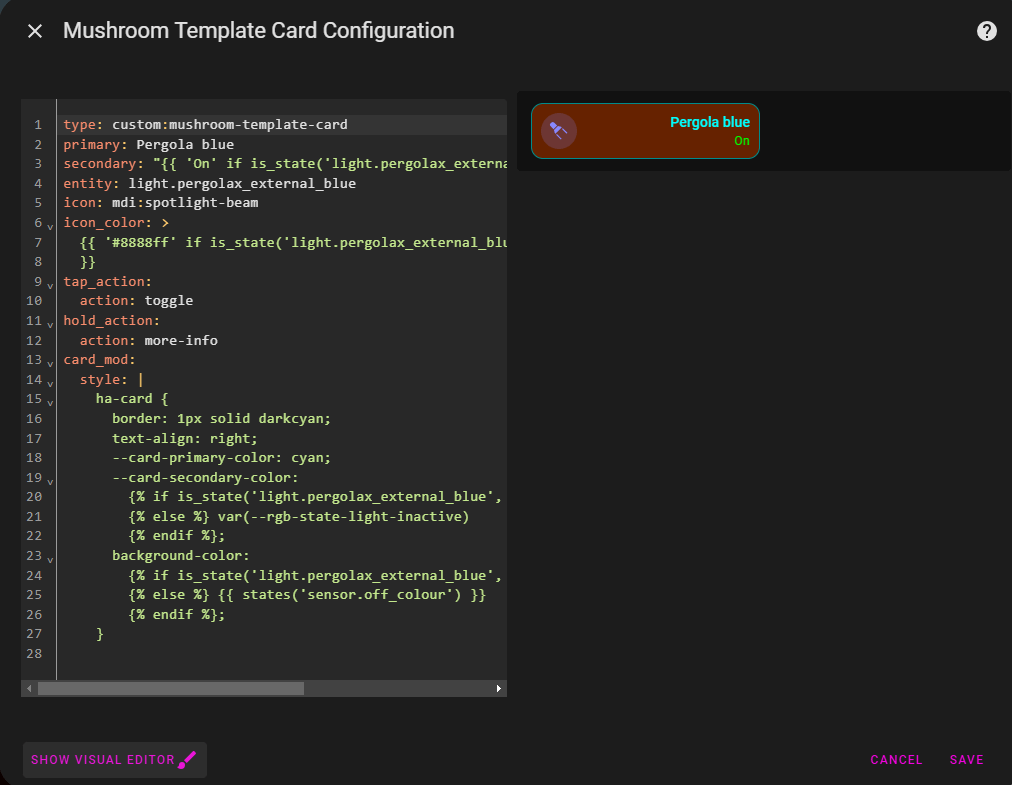Screen dimensions: 1012x785
Task: Click the spotlight-beam icon in preview card
Action: tap(558, 131)
